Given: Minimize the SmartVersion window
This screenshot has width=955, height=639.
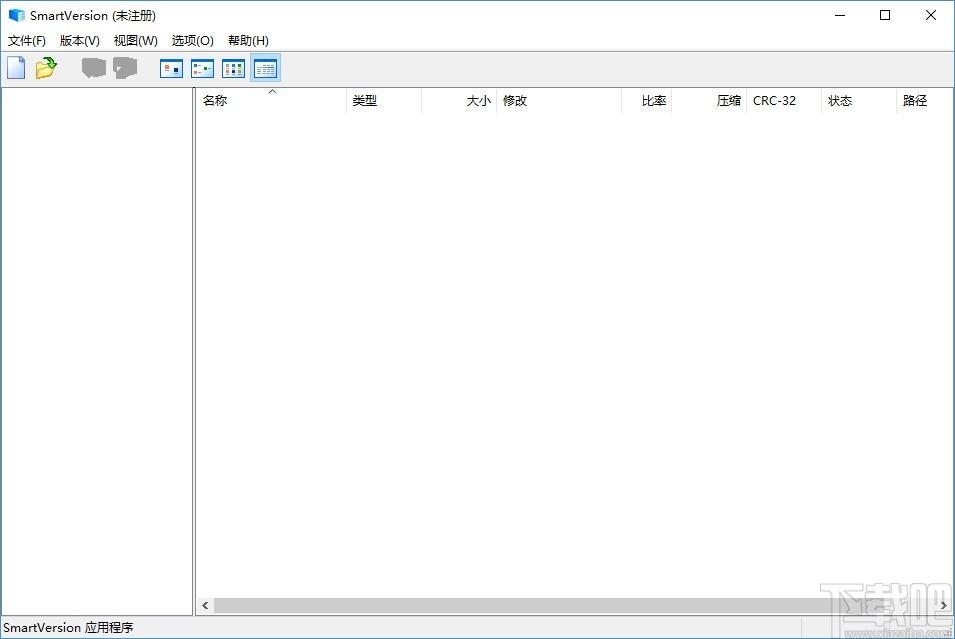Looking at the screenshot, I should 840,15.
